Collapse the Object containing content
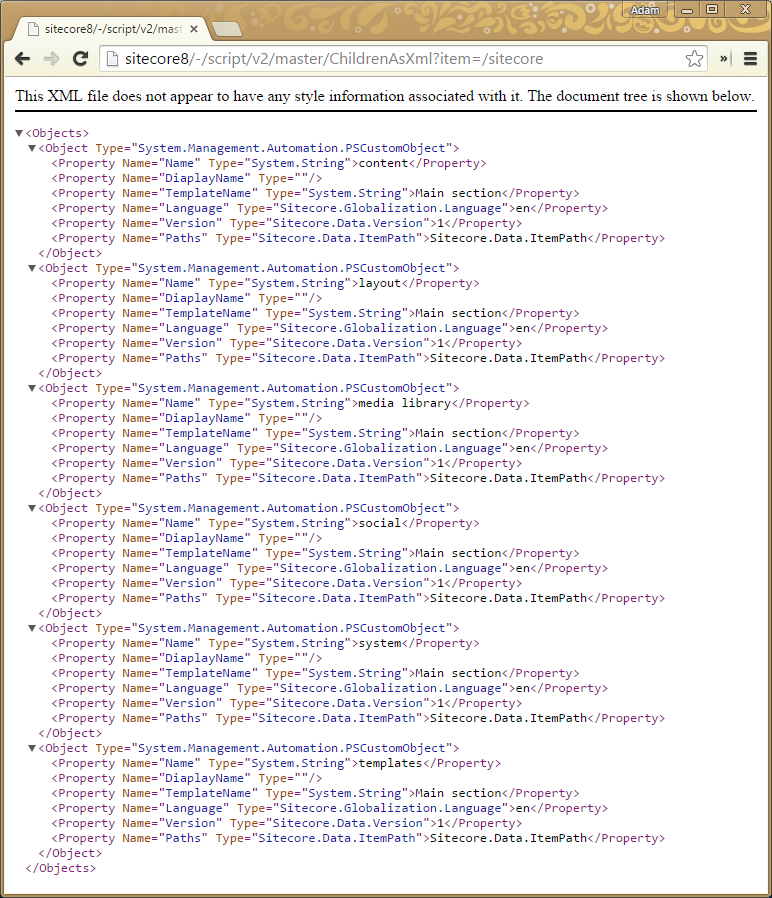Screen dimensions: 772x898 tap(32, 148)
